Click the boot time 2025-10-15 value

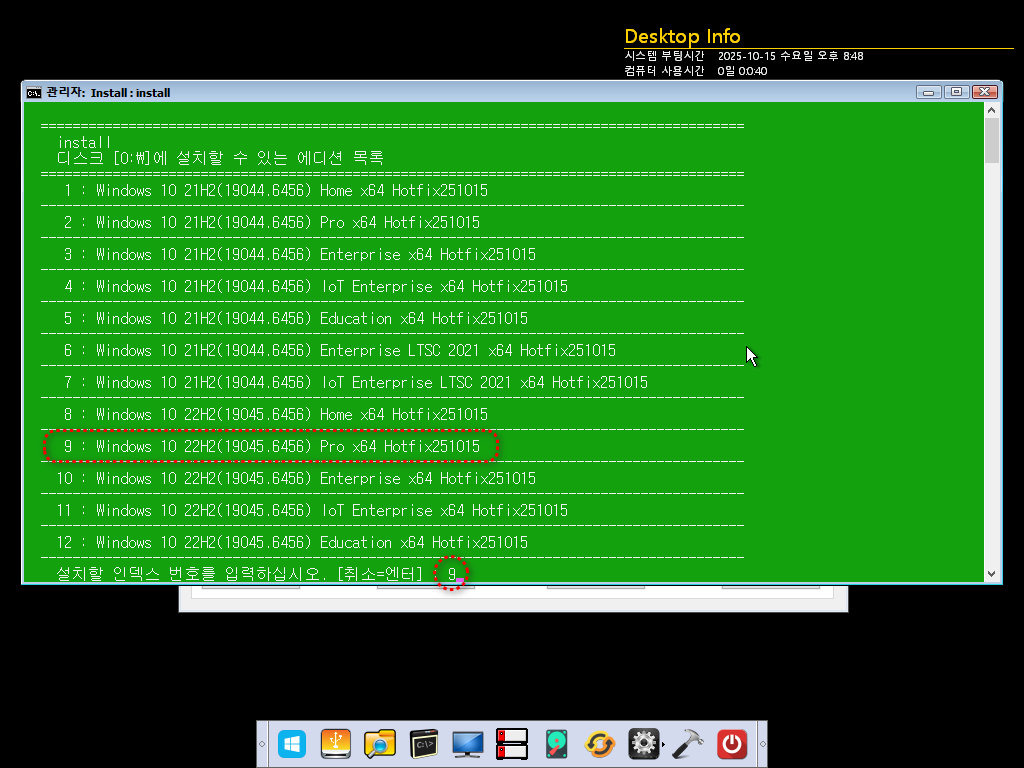[x=790, y=56]
